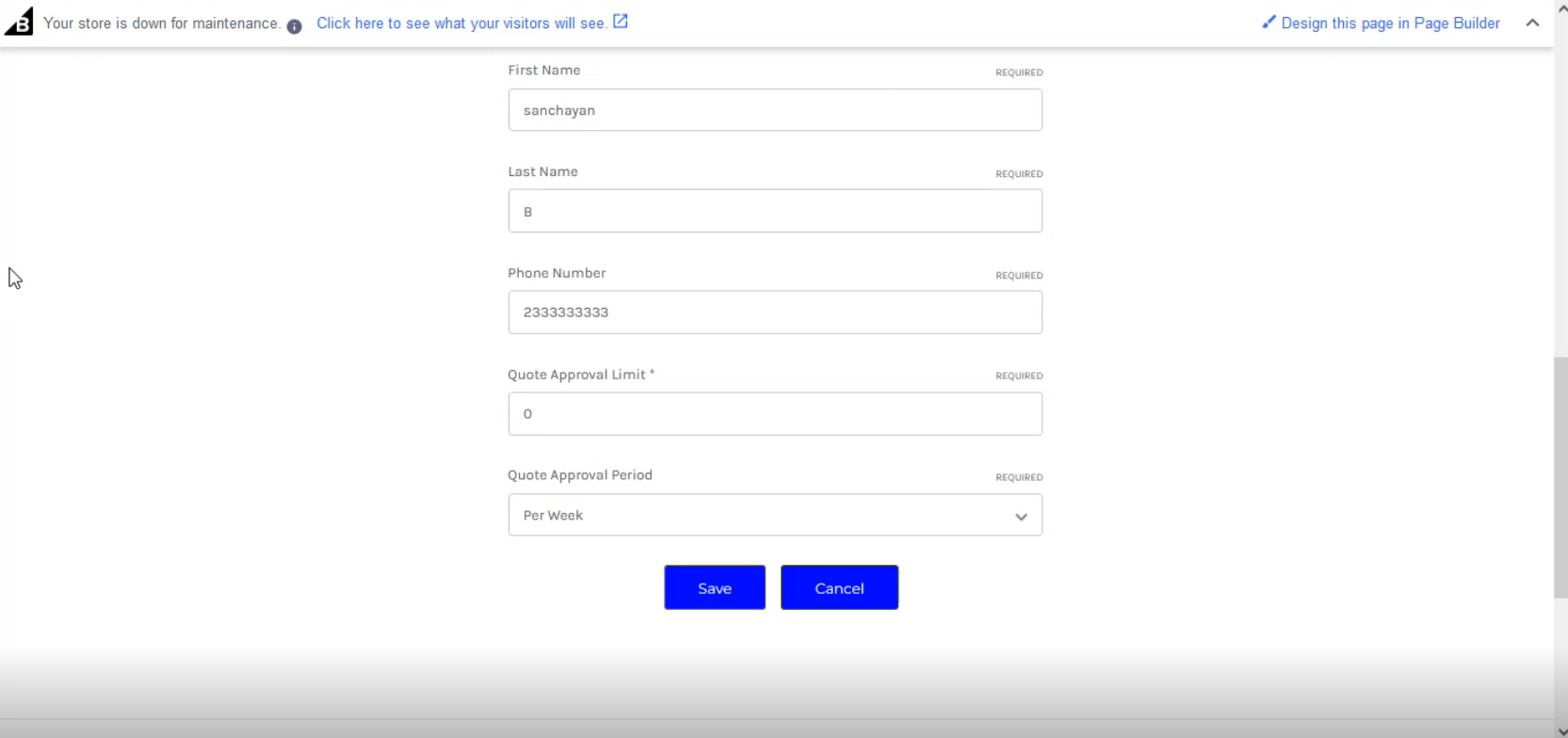The height and width of the screenshot is (738, 1568).
Task: Click the Phone Number input field
Action: [775, 313]
